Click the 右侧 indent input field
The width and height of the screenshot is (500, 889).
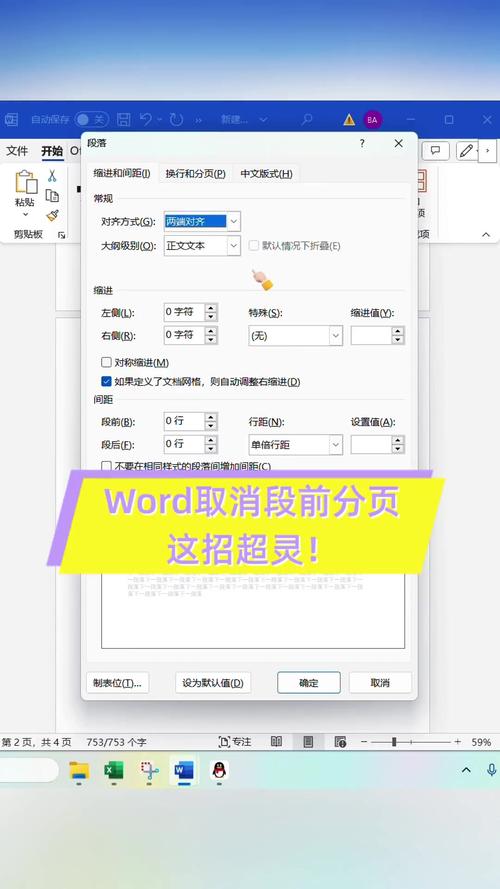point(184,335)
